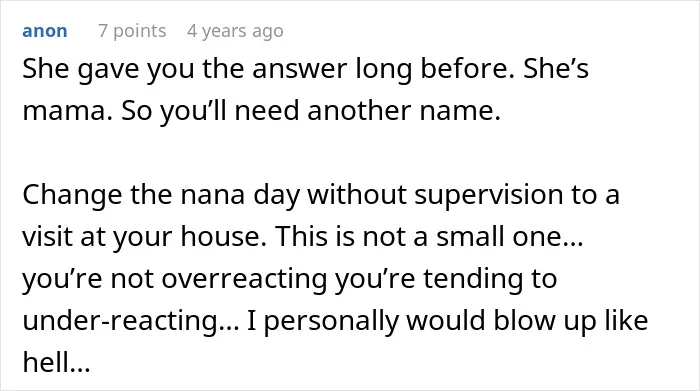Screen dimensions: 700x391
Task: Click the final word 'hell…'
Action: click(56, 362)
